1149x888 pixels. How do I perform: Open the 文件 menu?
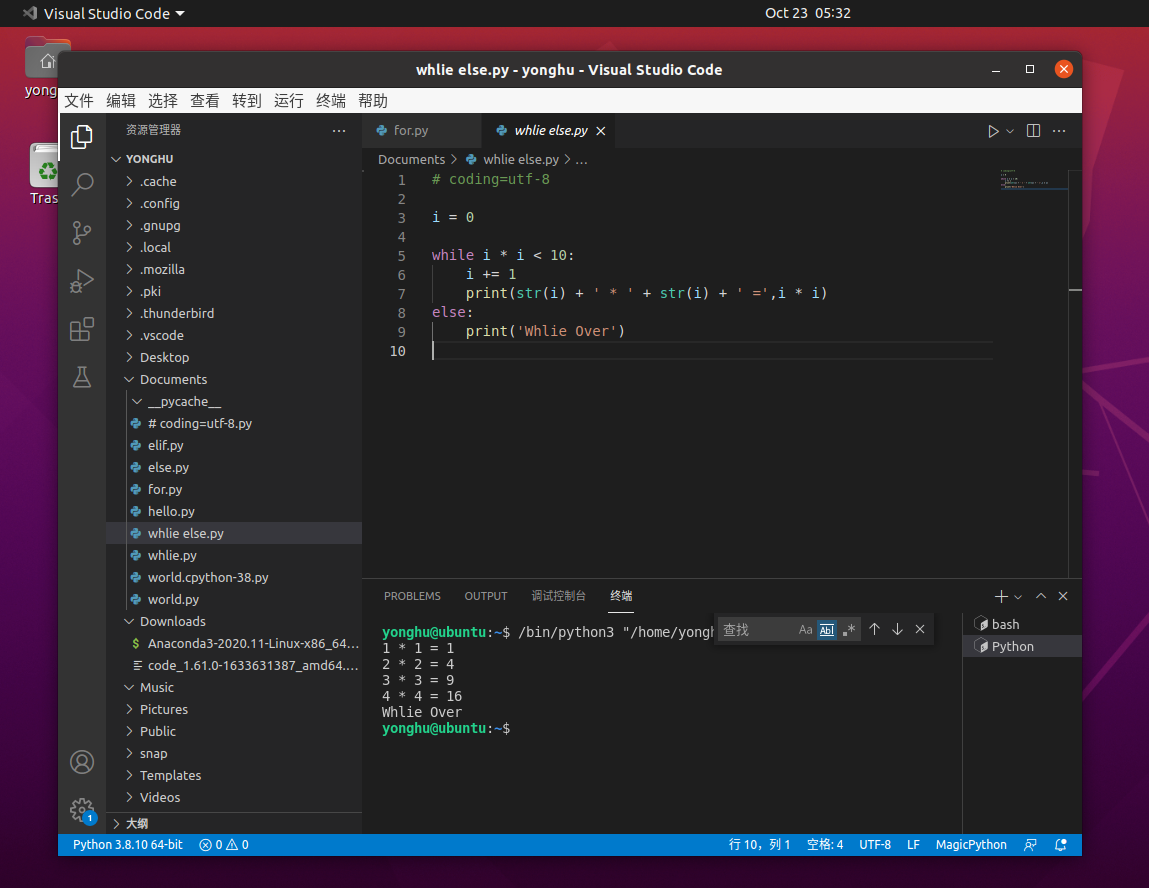tap(79, 100)
